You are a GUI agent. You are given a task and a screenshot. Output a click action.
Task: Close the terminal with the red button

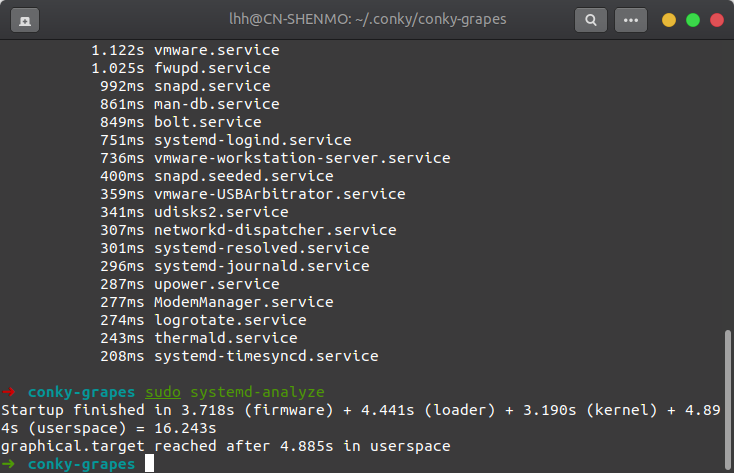point(717,20)
